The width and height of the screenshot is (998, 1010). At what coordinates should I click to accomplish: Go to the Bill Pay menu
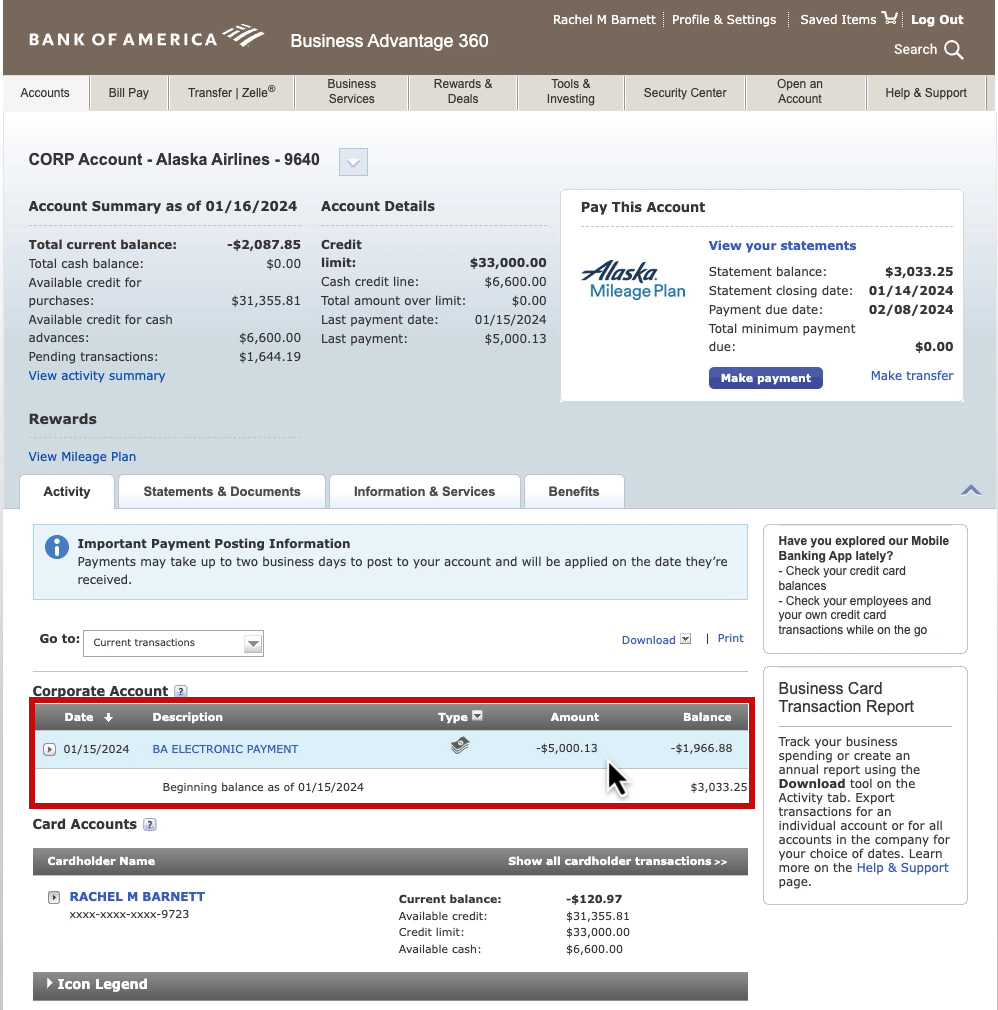coord(129,93)
